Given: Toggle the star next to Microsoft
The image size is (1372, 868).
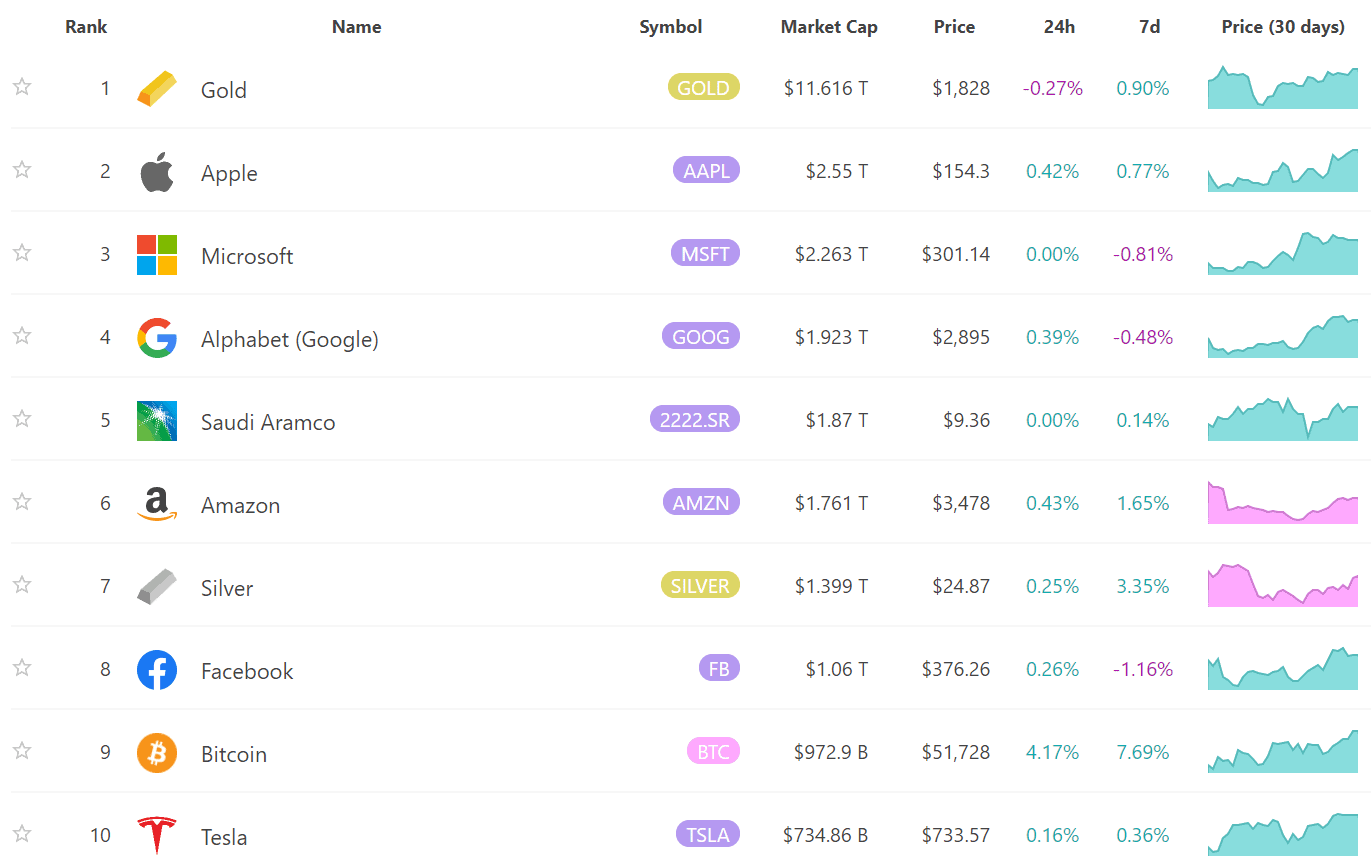Looking at the screenshot, I should tap(22, 253).
